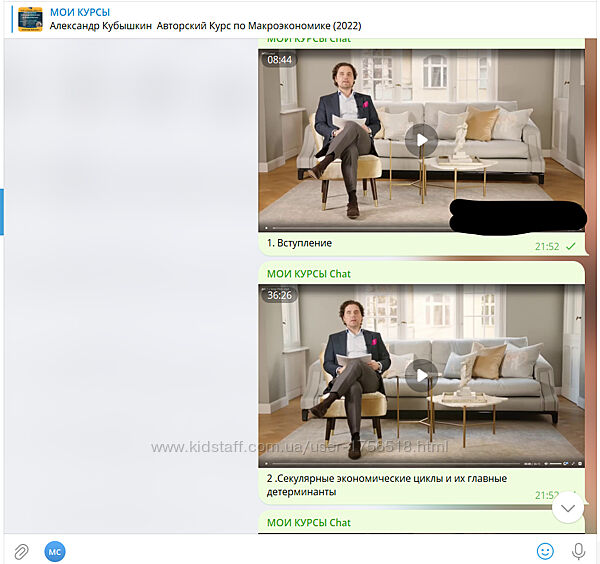The image size is (600, 564).
Task: Click the second video's progress bar
Action: (x=400, y=464)
